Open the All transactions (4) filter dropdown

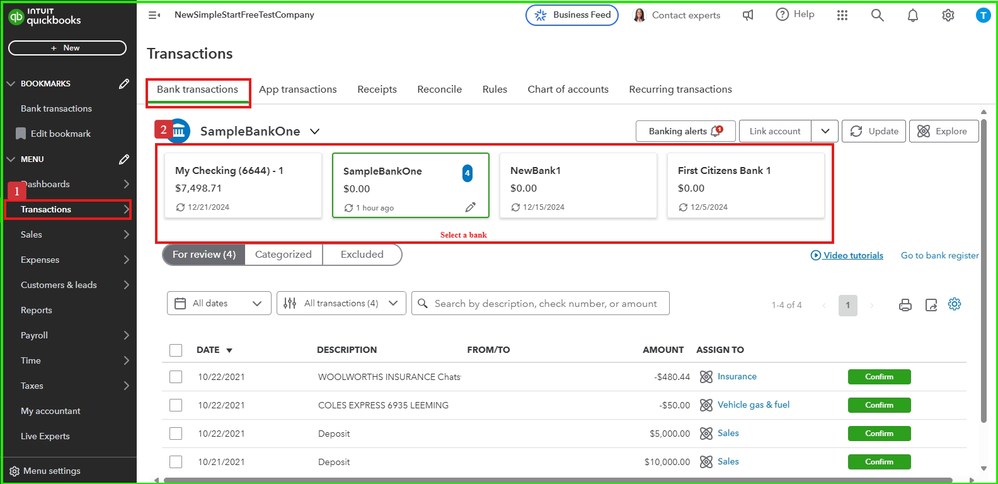pyautogui.click(x=341, y=304)
